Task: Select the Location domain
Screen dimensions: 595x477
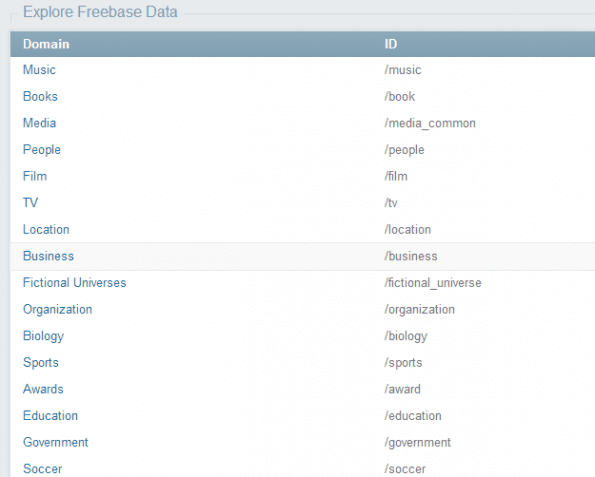Action: [x=46, y=230]
